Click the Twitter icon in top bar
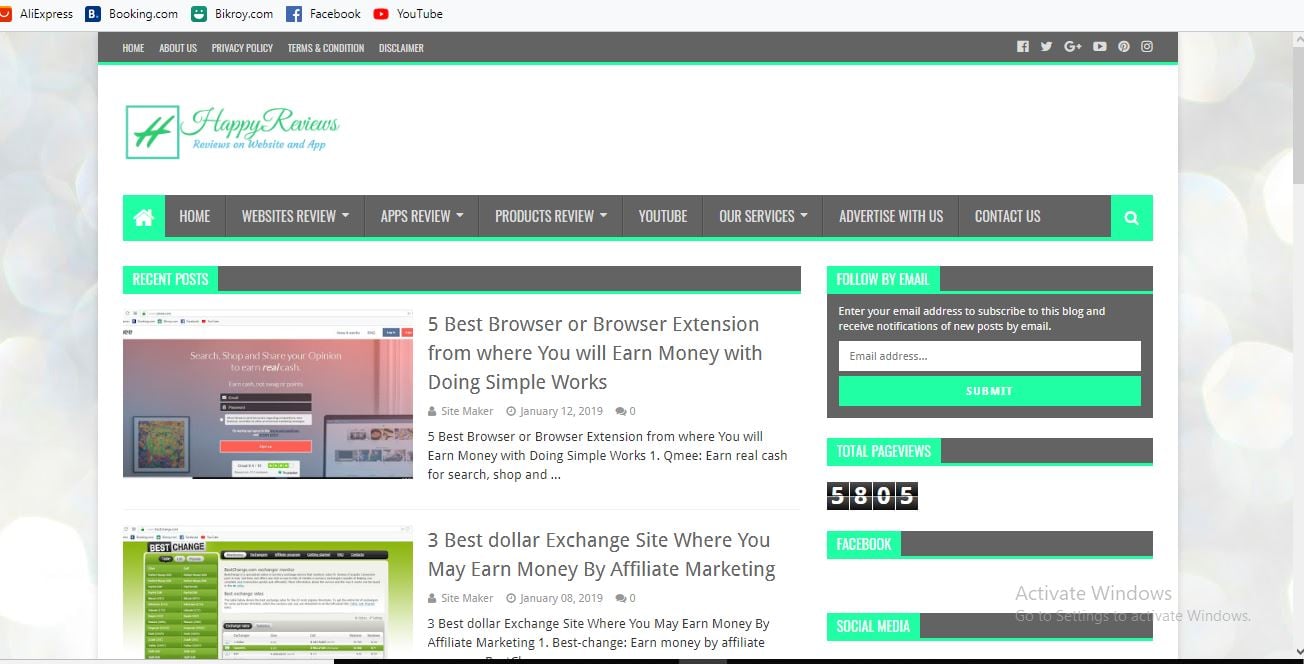Viewport: 1304px width, 664px height. click(1046, 47)
